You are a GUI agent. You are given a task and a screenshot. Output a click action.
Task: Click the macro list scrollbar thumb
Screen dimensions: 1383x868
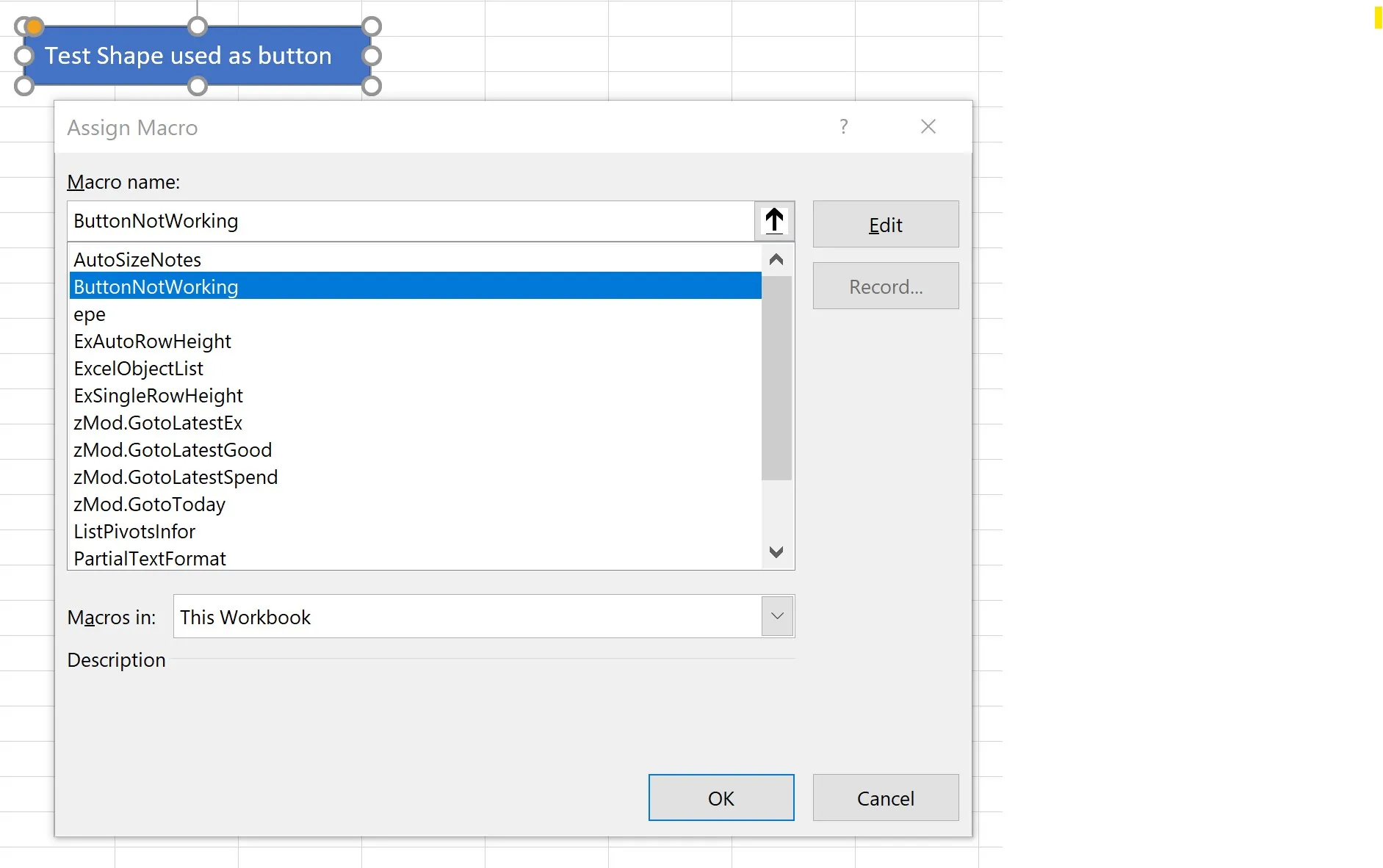point(776,378)
